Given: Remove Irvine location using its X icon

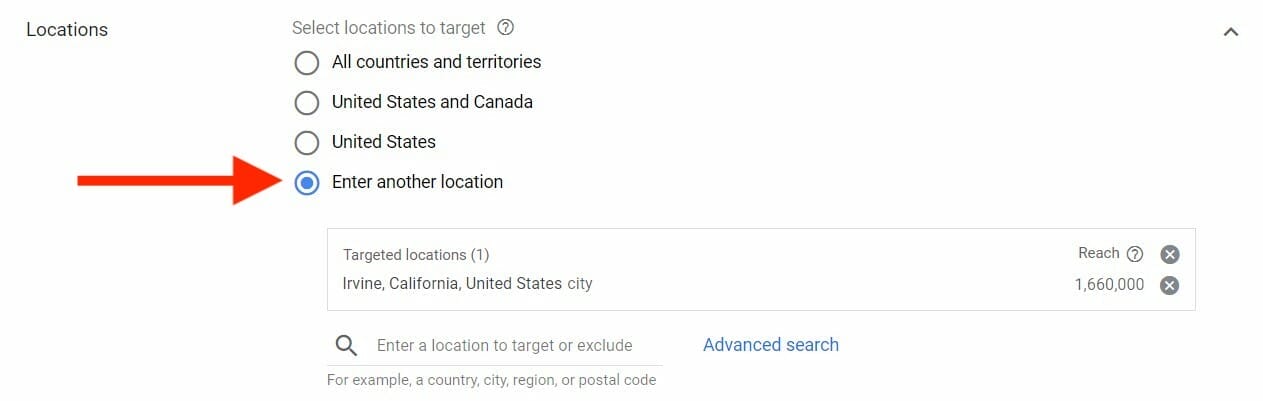Looking at the screenshot, I should tap(1169, 285).
